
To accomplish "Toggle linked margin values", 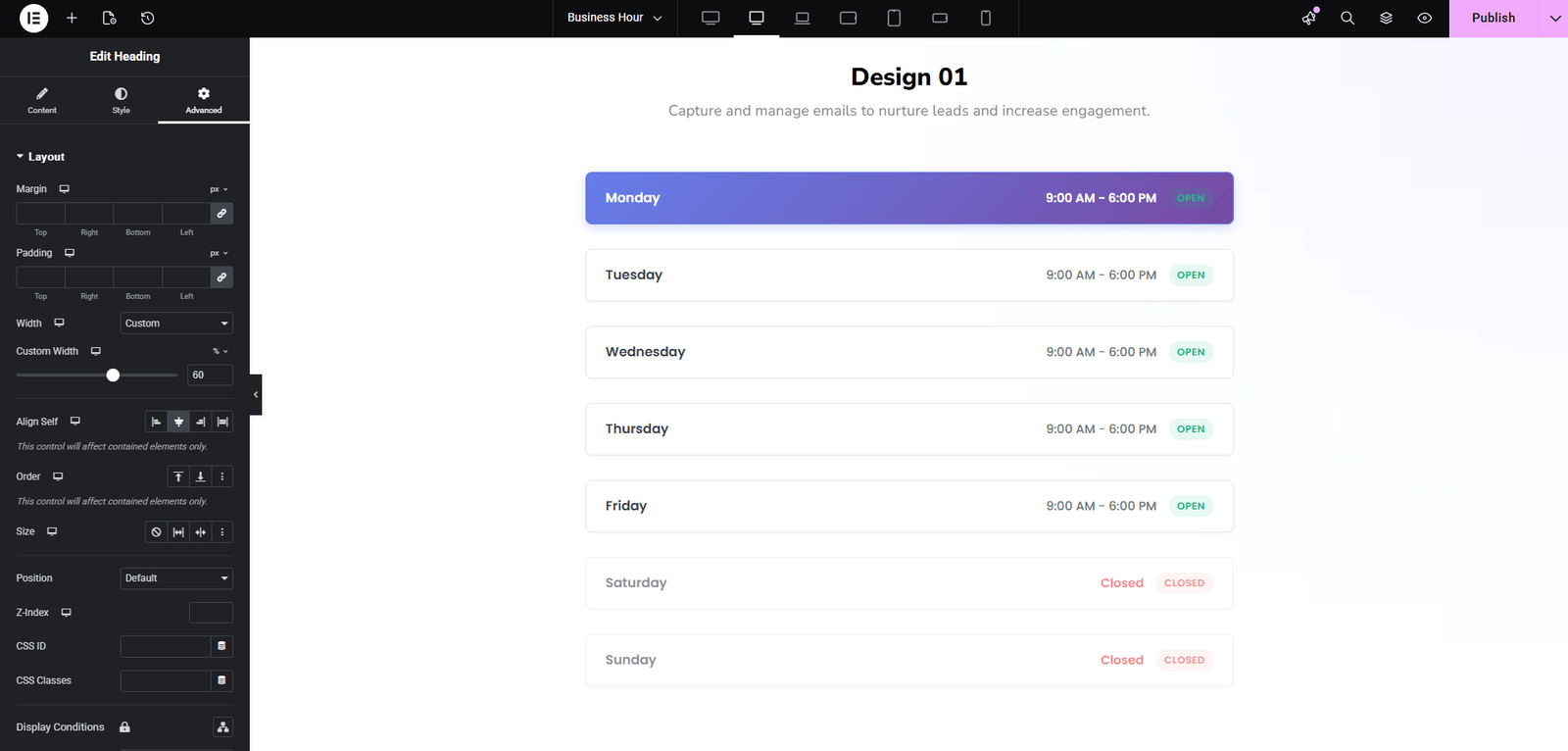I will pos(221,213).
